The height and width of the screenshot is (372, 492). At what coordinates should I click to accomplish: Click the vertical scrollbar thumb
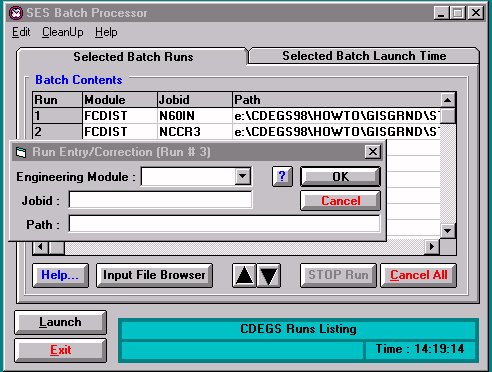448,116
